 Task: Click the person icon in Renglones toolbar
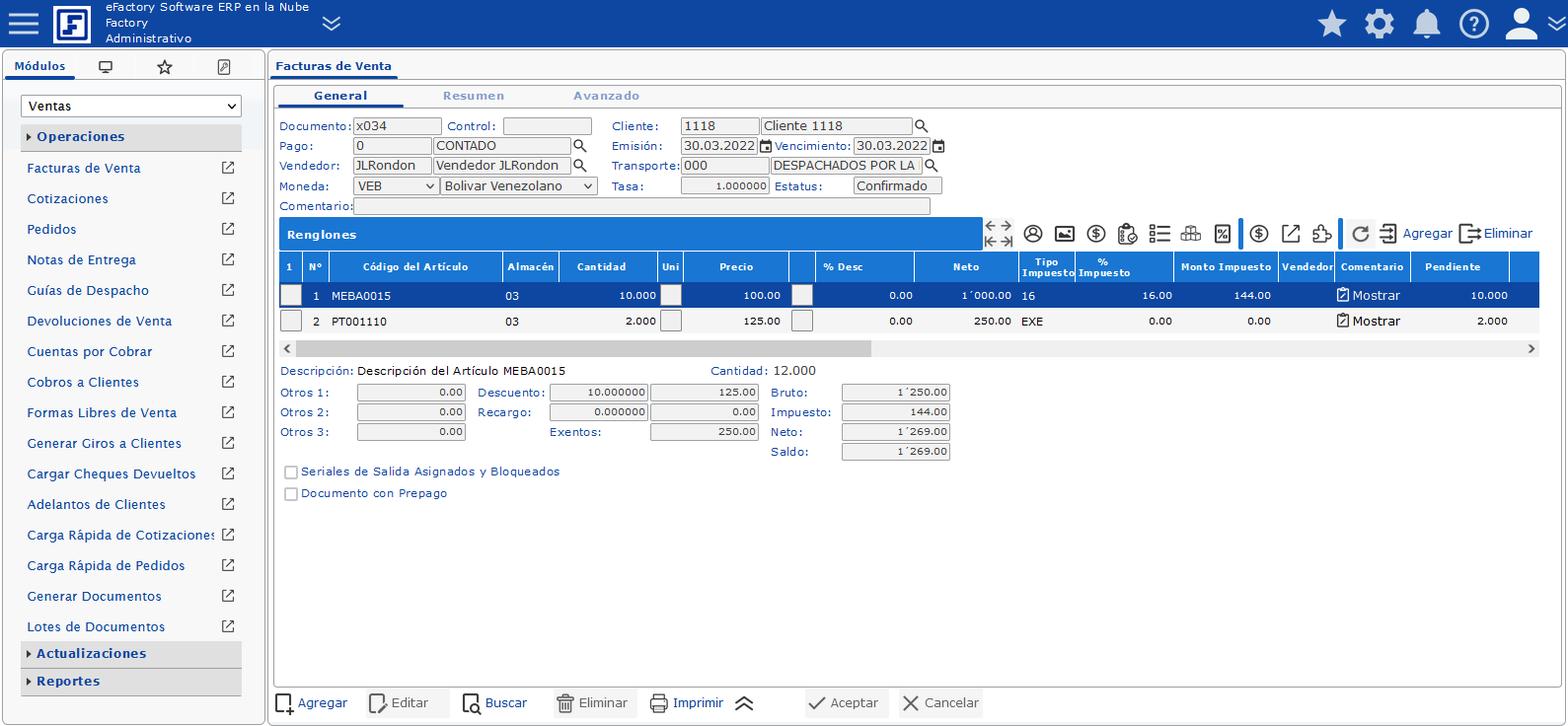(x=1033, y=234)
